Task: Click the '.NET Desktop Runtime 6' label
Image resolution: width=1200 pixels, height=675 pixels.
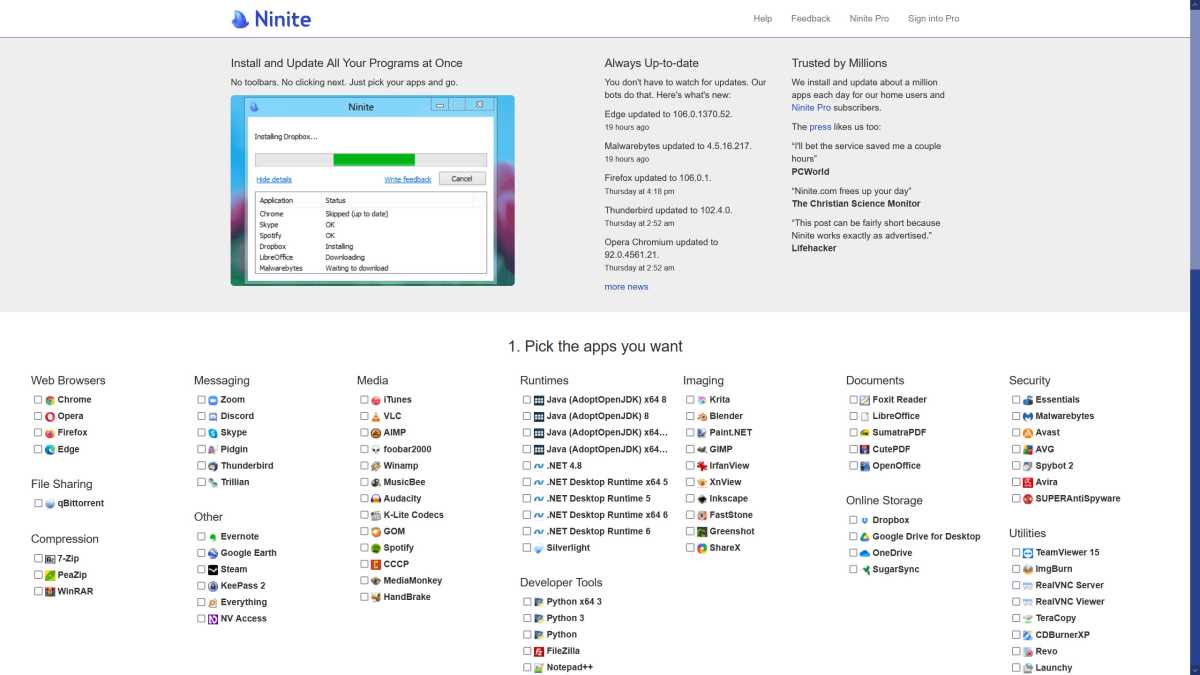Action: [599, 532]
